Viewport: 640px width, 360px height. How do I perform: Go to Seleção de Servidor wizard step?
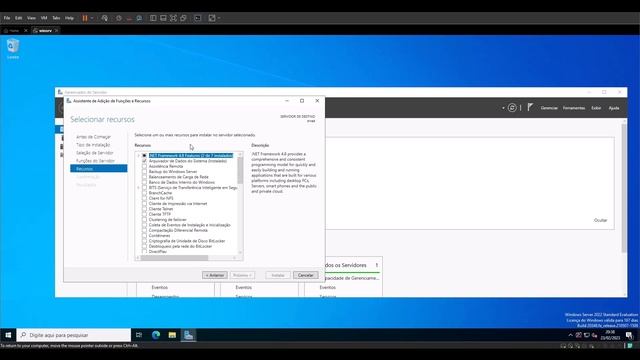coord(95,153)
